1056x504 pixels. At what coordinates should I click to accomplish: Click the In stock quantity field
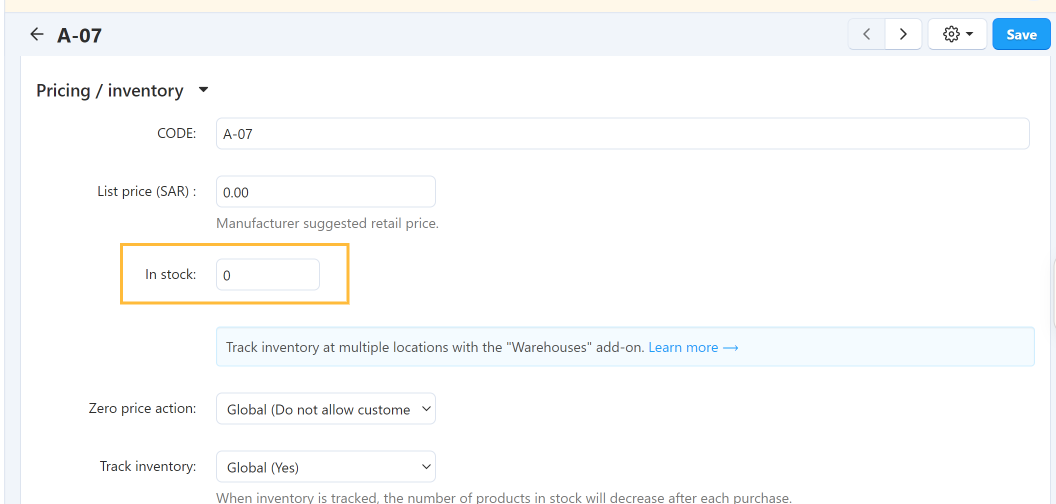point(268,275)
